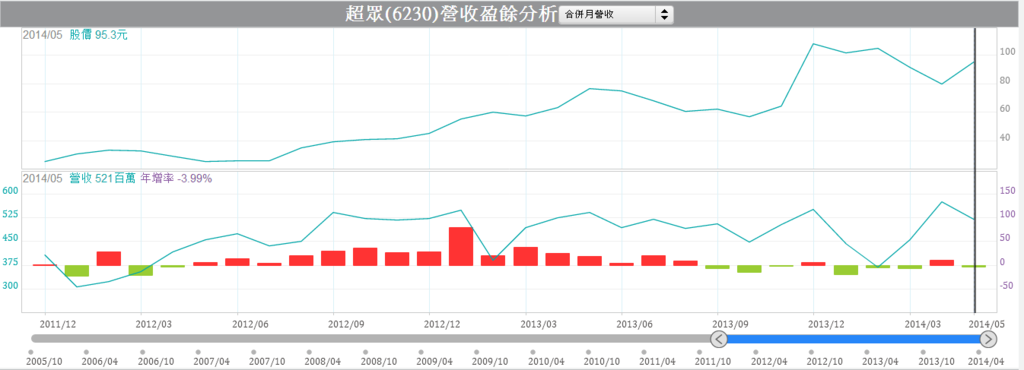Click the 2013/06 x-axis label
This screenshot has width=1024, height=370.
pos(635,324)
